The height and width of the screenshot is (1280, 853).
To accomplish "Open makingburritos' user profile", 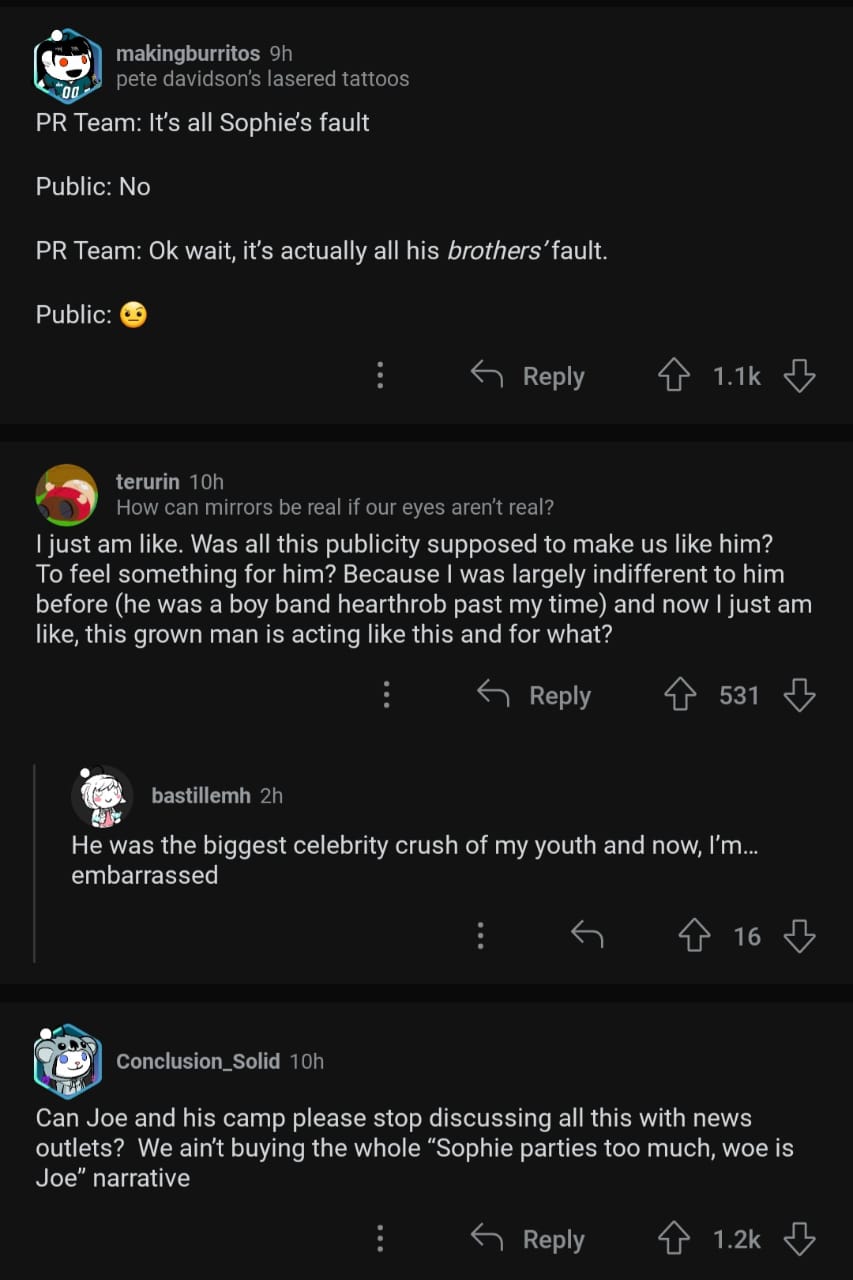I will click(x=187, y=53).
